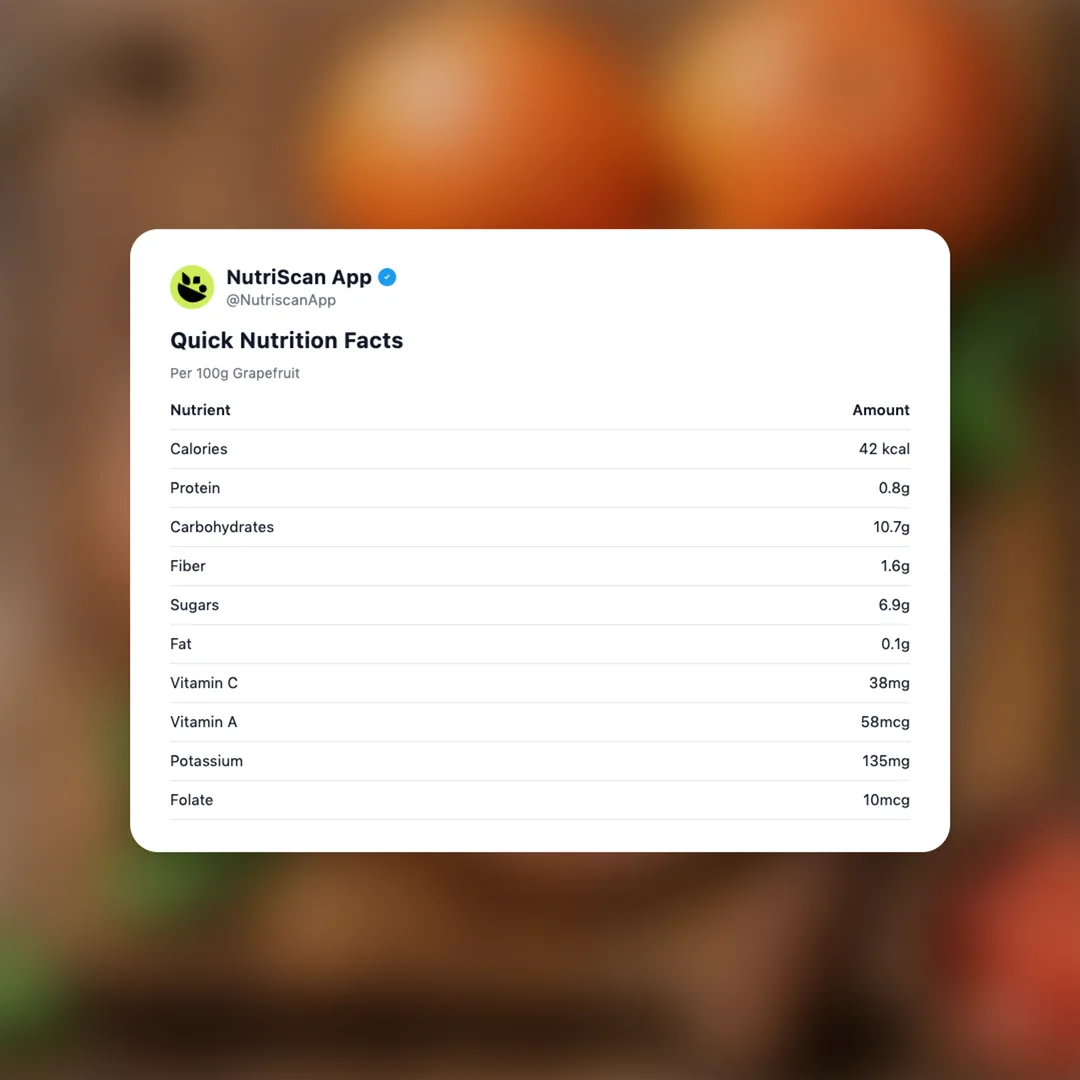Select the Sugars row label

(x=194, y=605)
